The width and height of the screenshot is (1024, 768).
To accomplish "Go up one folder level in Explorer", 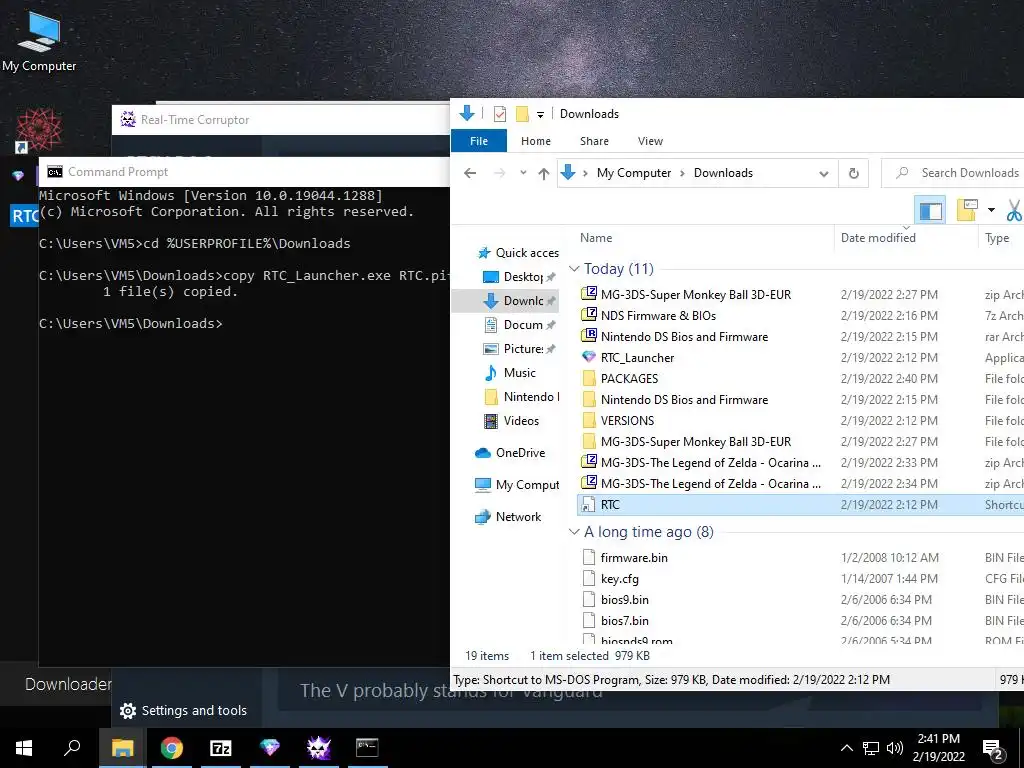I will click(x=543, y=173).
